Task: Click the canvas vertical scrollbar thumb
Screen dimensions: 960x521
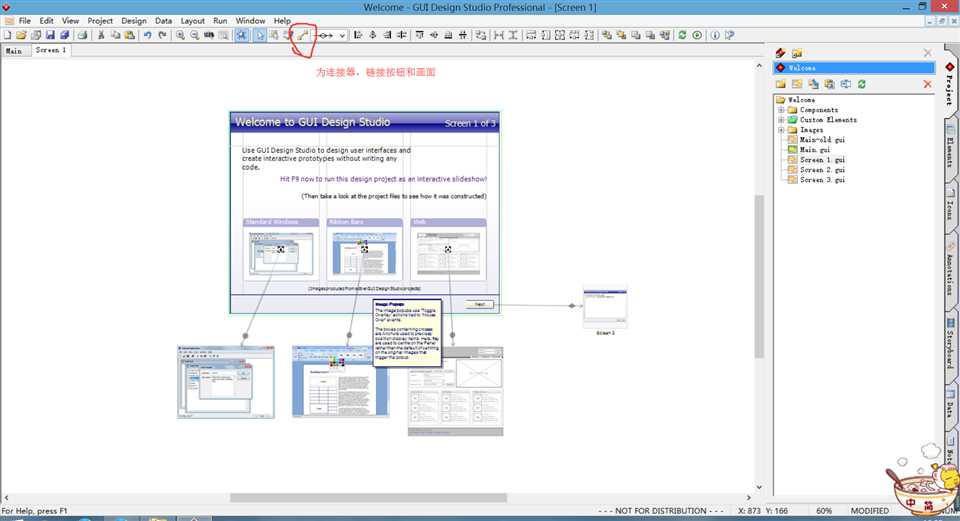Action: click(759, 275)
